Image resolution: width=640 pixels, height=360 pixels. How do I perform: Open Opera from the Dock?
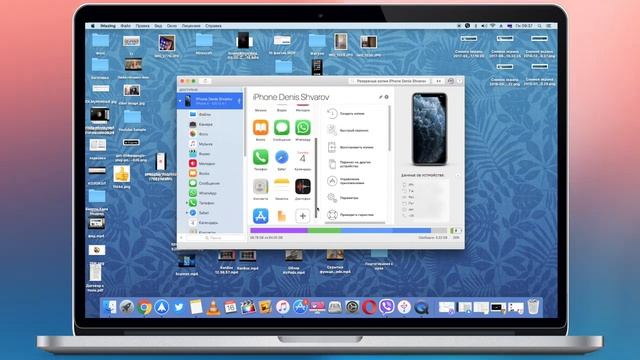click(x=369, y=307)
